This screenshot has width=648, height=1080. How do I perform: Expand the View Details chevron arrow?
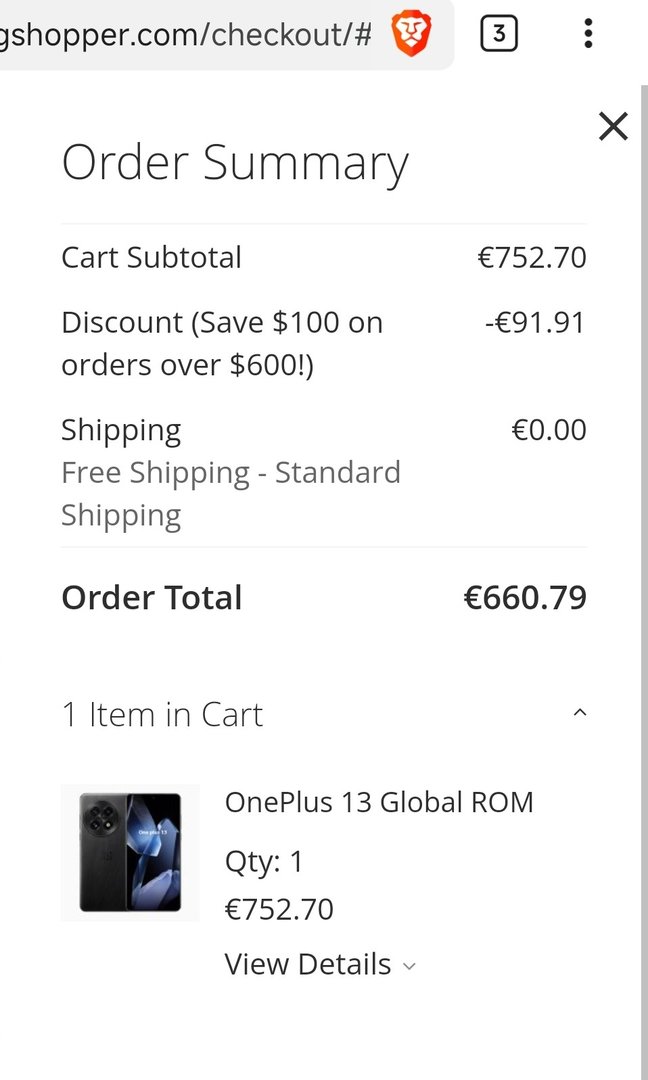pyautogui.click(x=408, y=966)
